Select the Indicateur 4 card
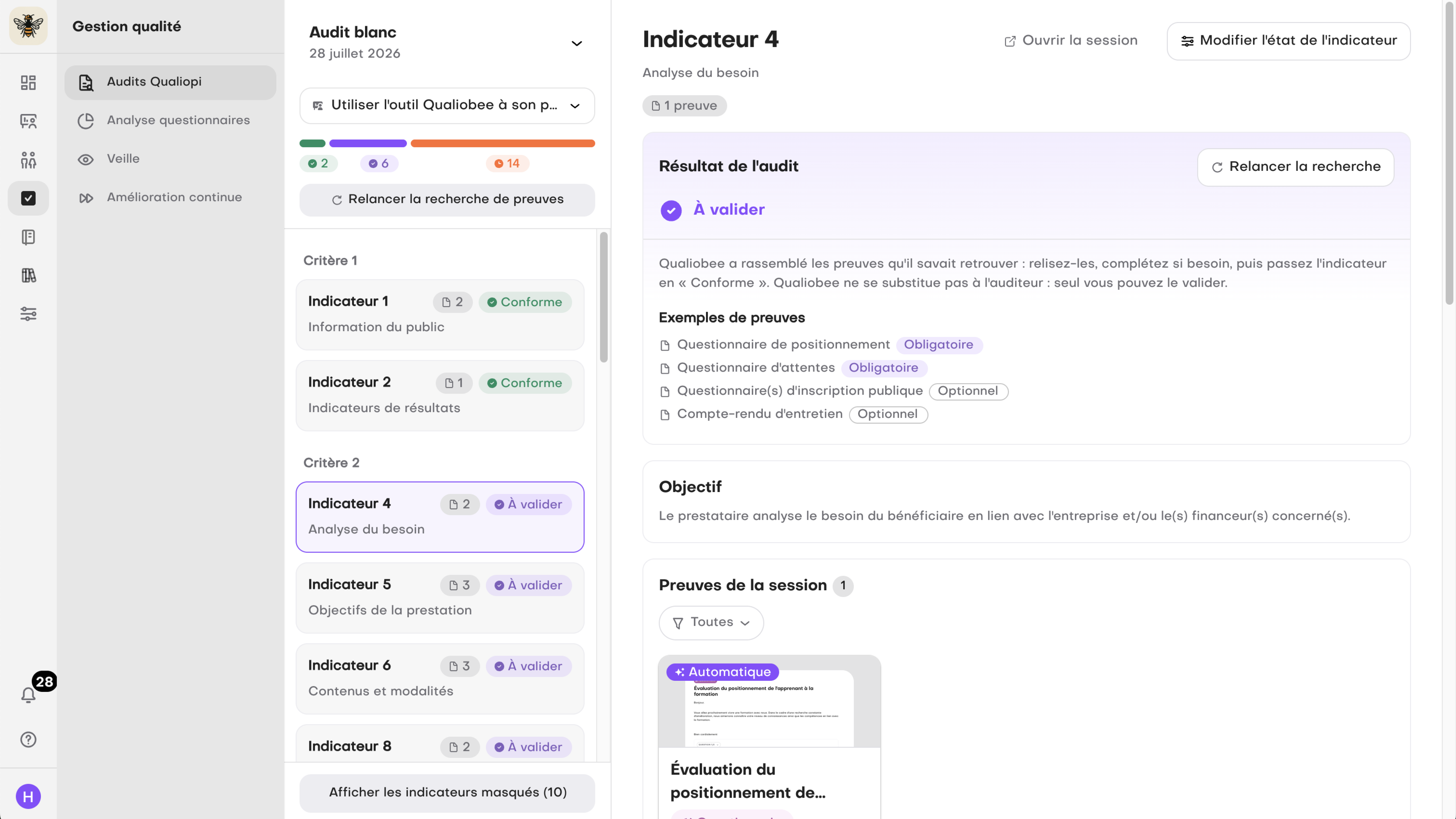1456x819 pixels. tap(440, 517)
